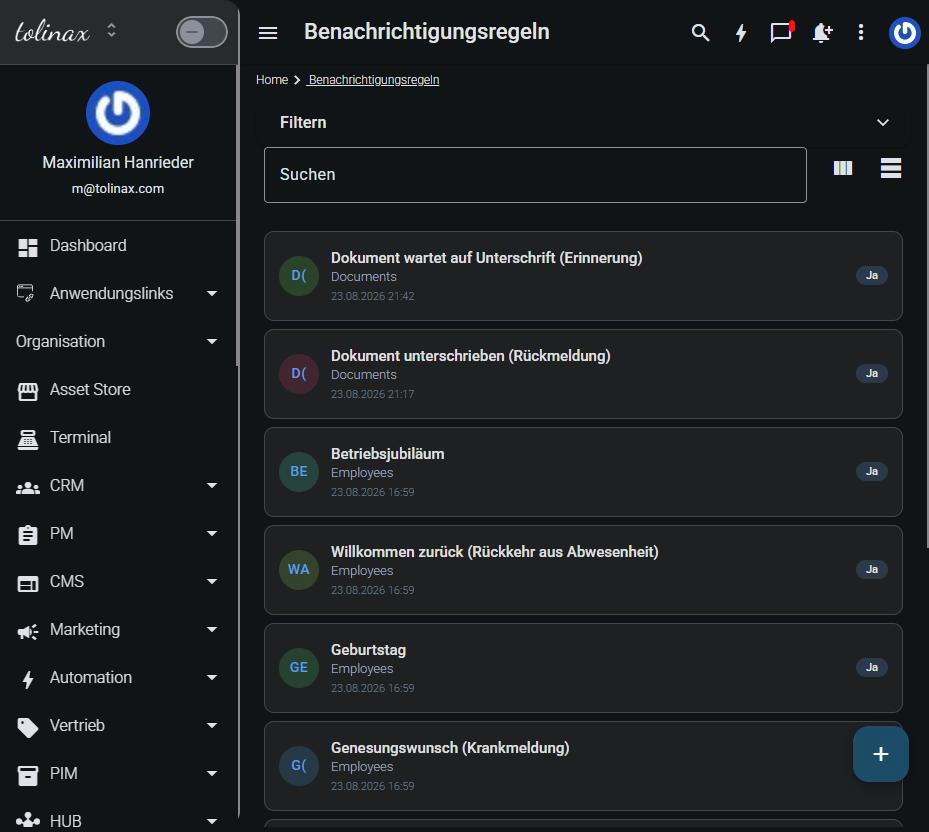Switch to list view layout icon

[x=890, y=168]
